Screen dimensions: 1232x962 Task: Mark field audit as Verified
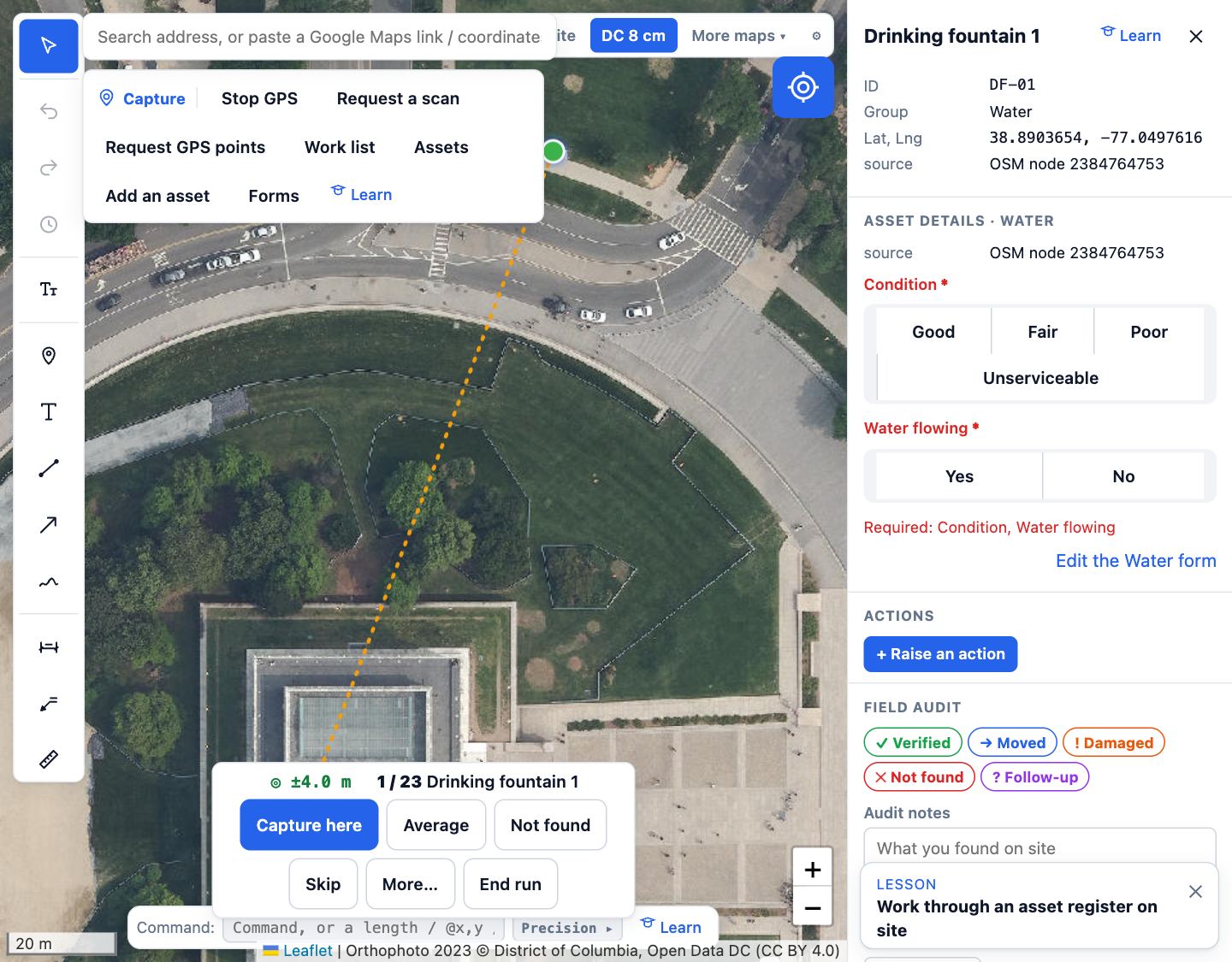coord(913,743)
